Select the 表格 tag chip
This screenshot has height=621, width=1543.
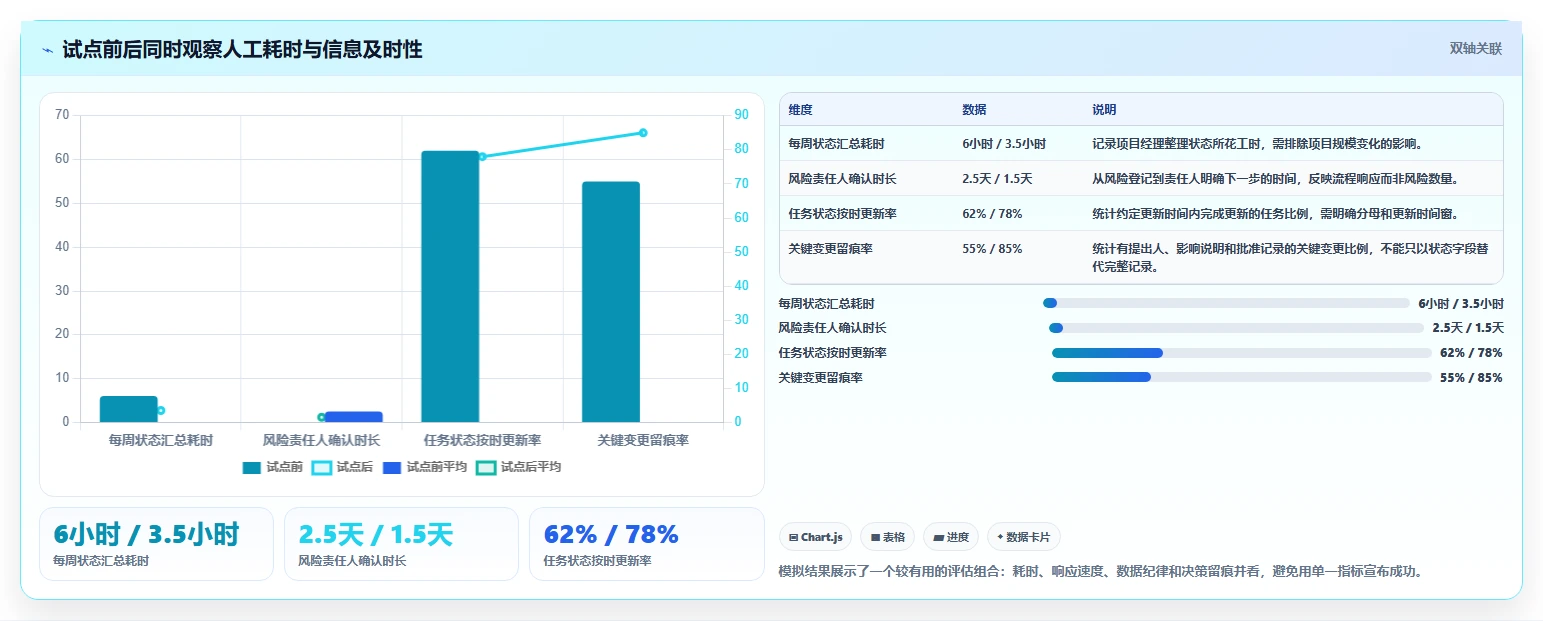(888, 537)
